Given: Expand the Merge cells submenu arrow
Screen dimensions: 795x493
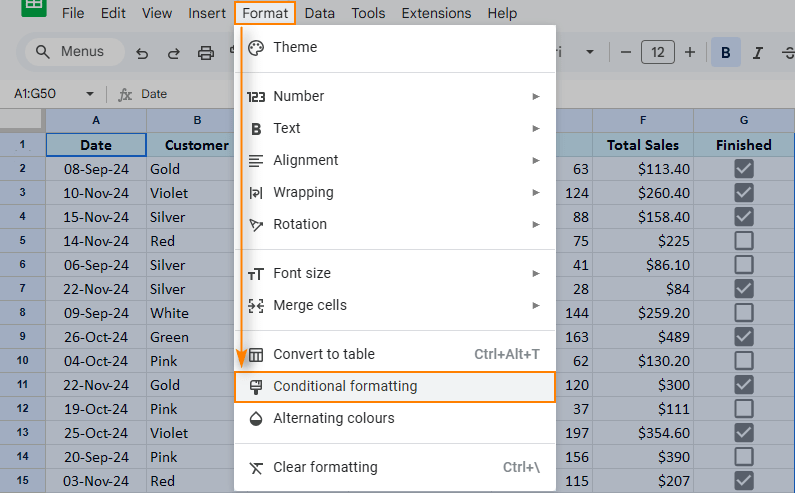Looking at the screenshot, I should (536, 305).
